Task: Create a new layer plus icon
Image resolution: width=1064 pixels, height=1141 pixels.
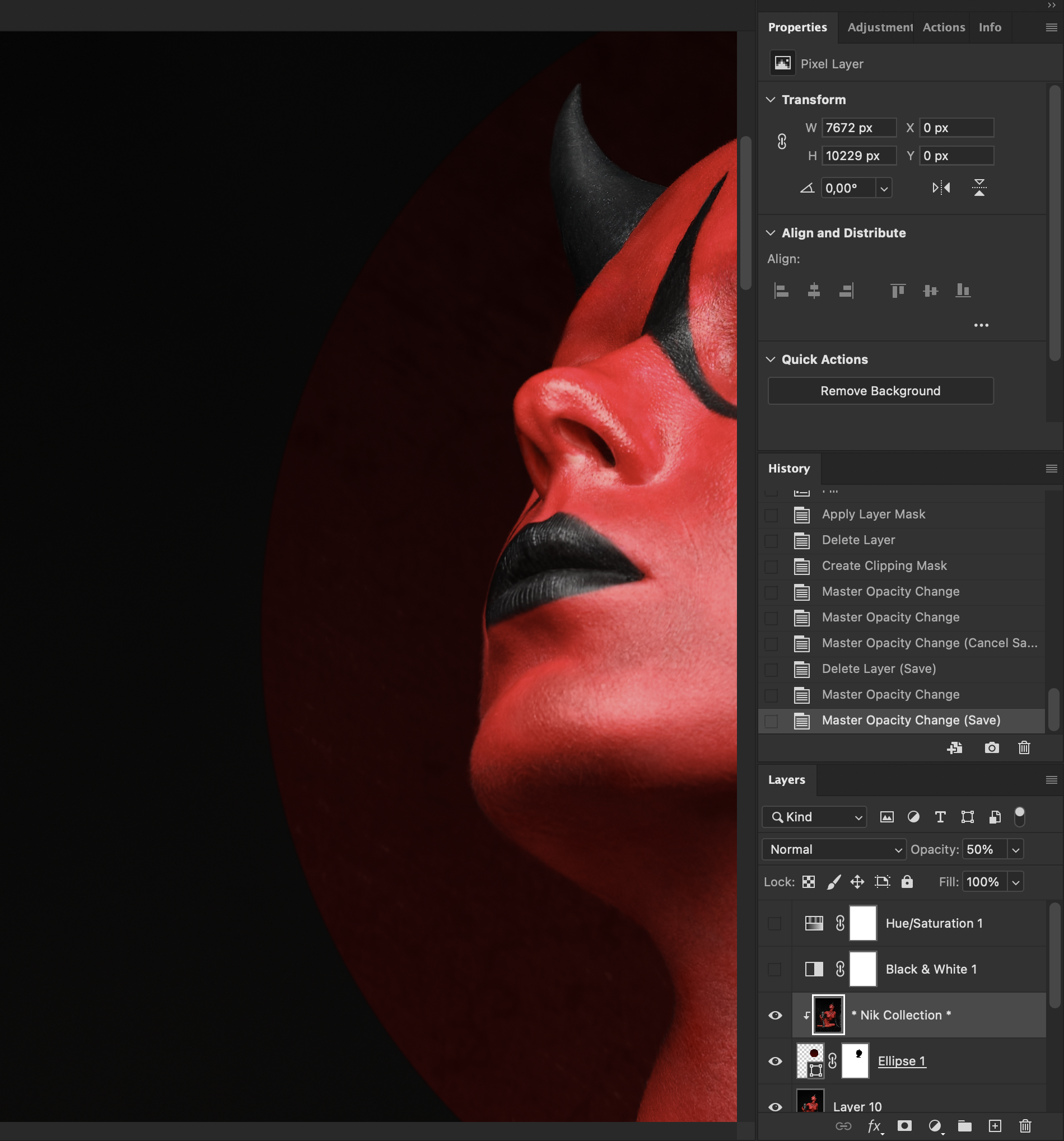Action: pos(995,1126)
